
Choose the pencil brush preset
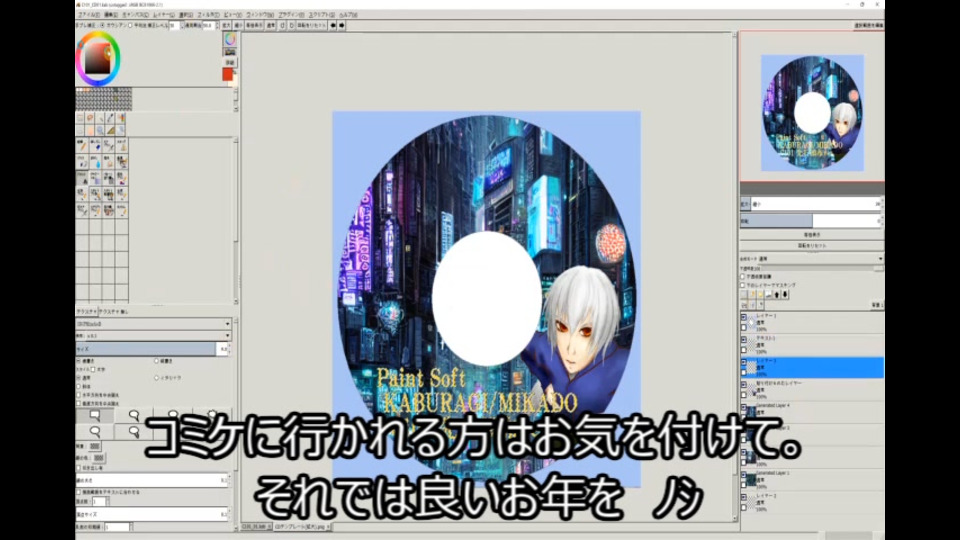tap(81, 146)
